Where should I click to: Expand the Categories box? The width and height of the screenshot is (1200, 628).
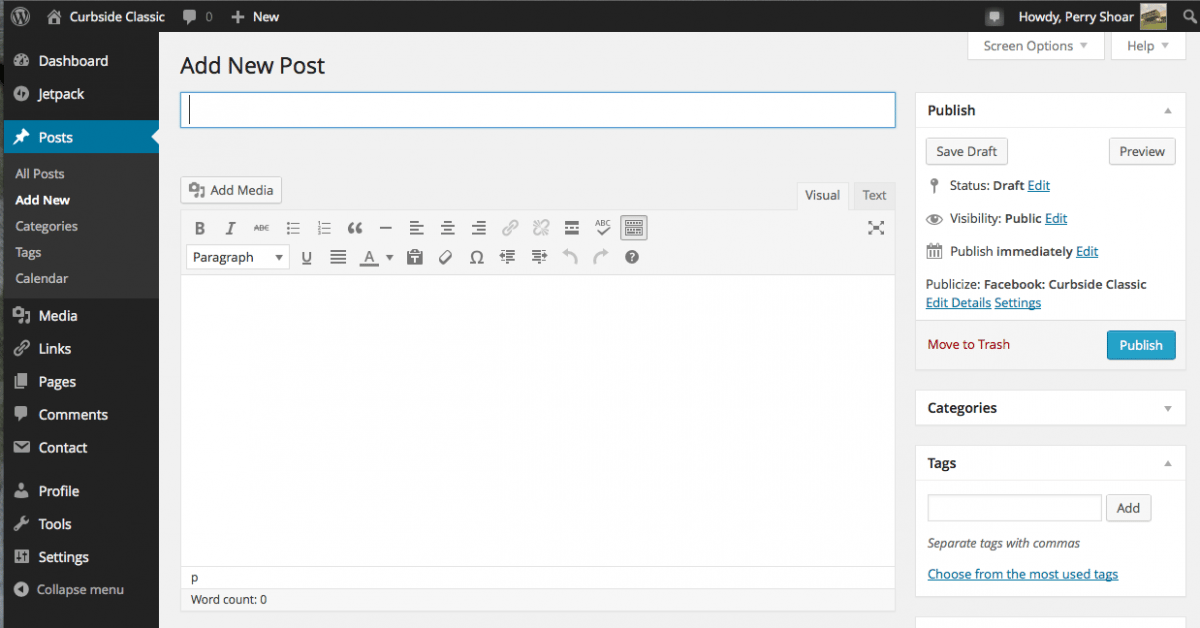pos(1167,408)
